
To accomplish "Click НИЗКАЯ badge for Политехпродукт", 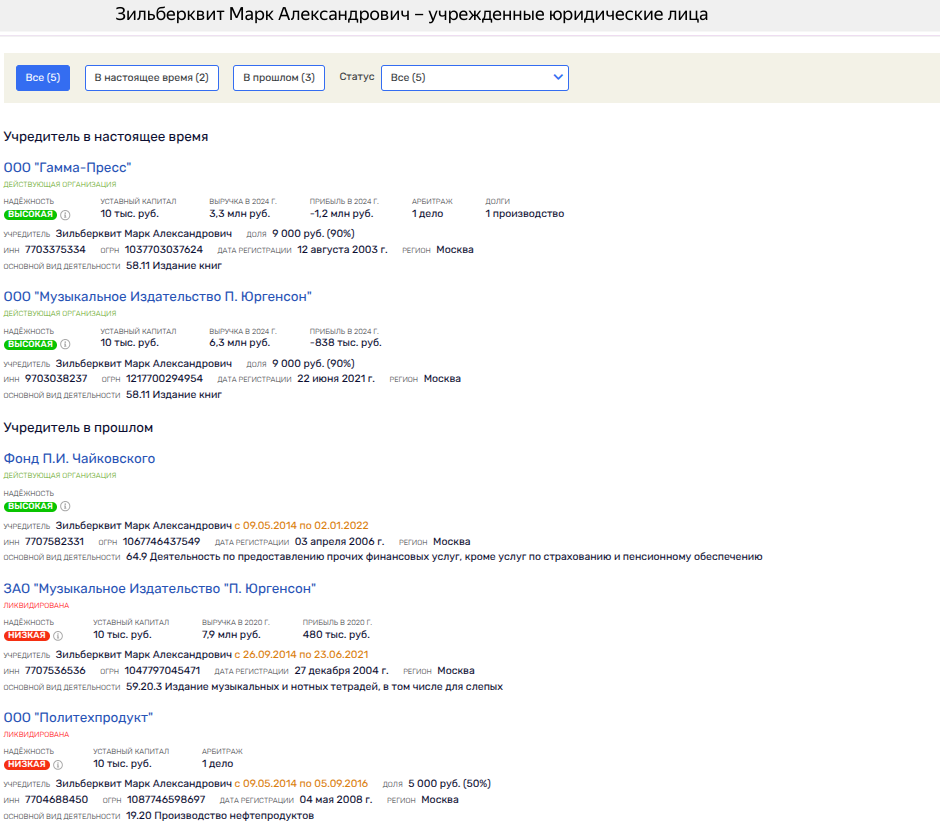I will [27, 765].
